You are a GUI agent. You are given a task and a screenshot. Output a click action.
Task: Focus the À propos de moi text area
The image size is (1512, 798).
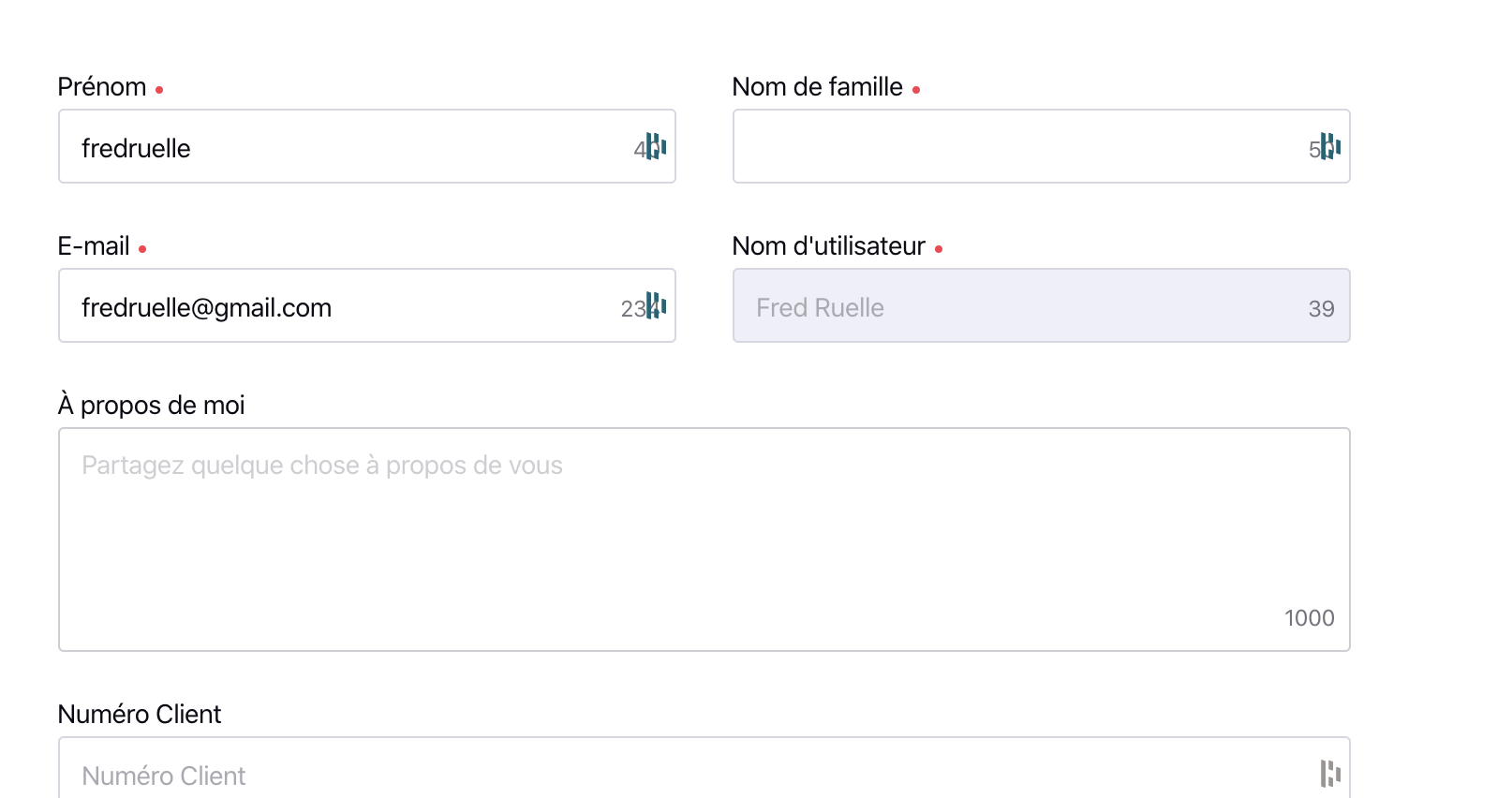[704, 539]
